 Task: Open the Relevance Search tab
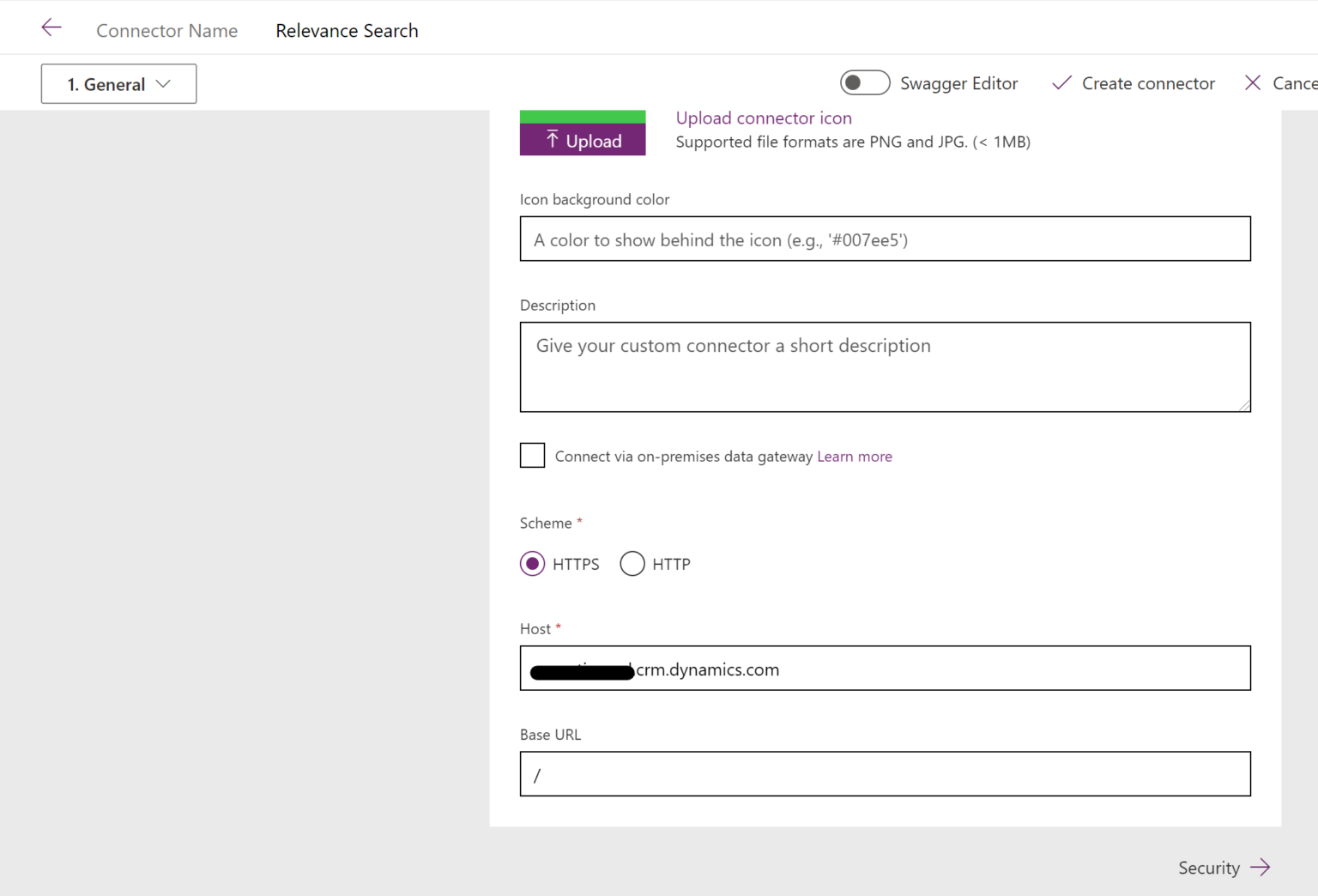pyautogui.click(x=347, y=30)
